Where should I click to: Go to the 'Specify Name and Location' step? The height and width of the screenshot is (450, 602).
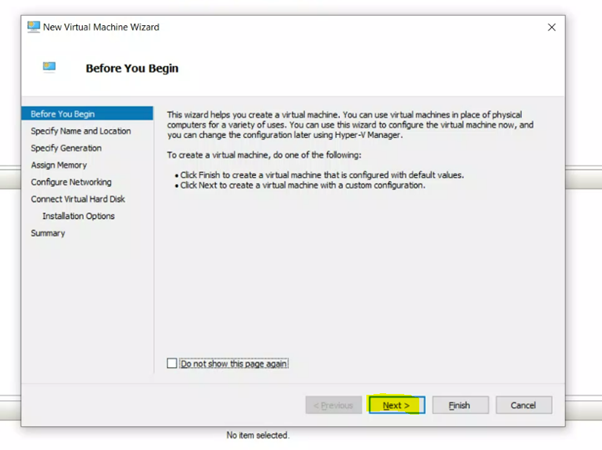pyautogui.click(x=80, y=131)
